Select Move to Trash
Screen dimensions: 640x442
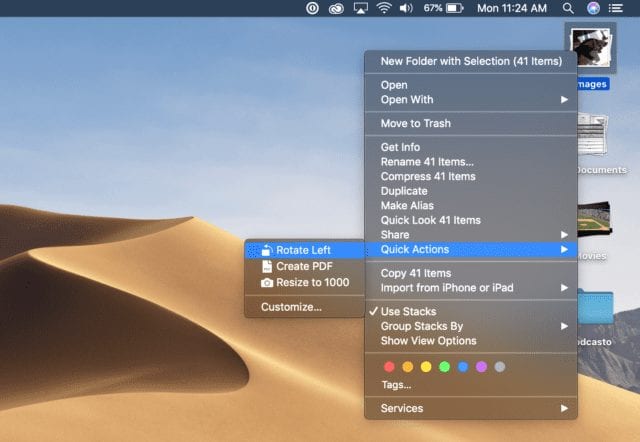pos(415,123)
